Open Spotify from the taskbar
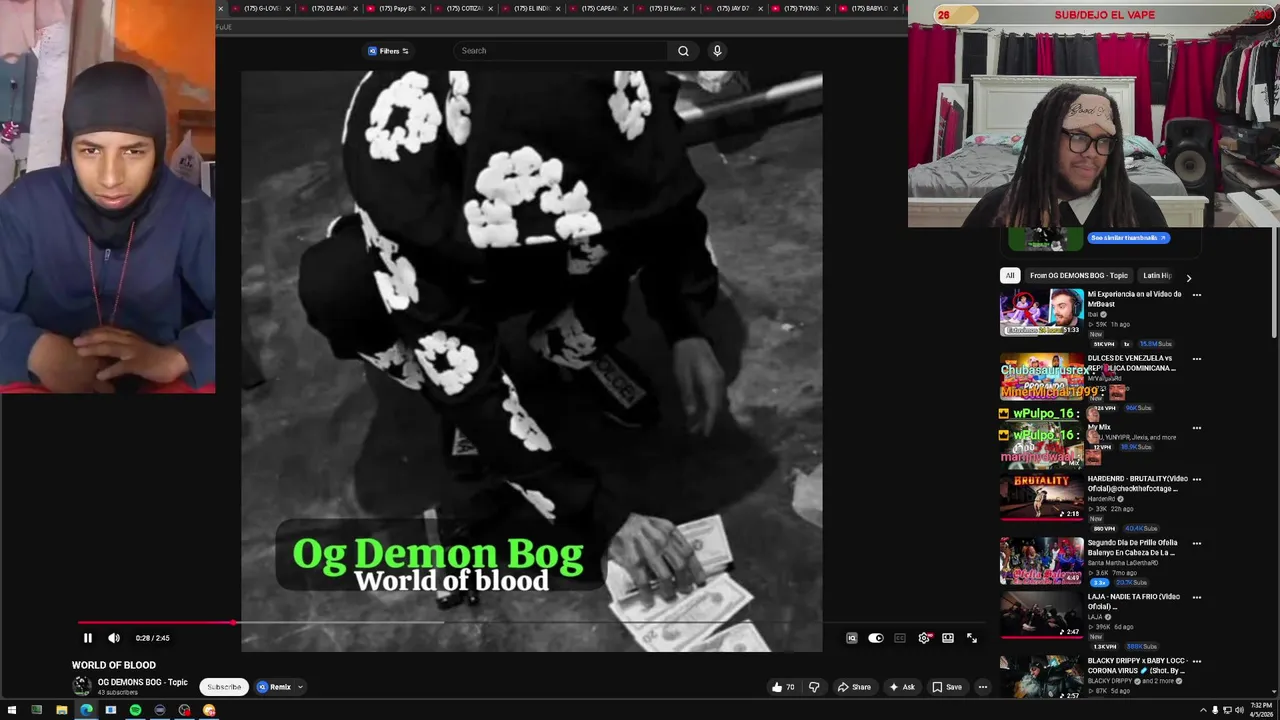The height and width of the screenshot is (720, 1280). pyautogui.click(x=135, y=710)
